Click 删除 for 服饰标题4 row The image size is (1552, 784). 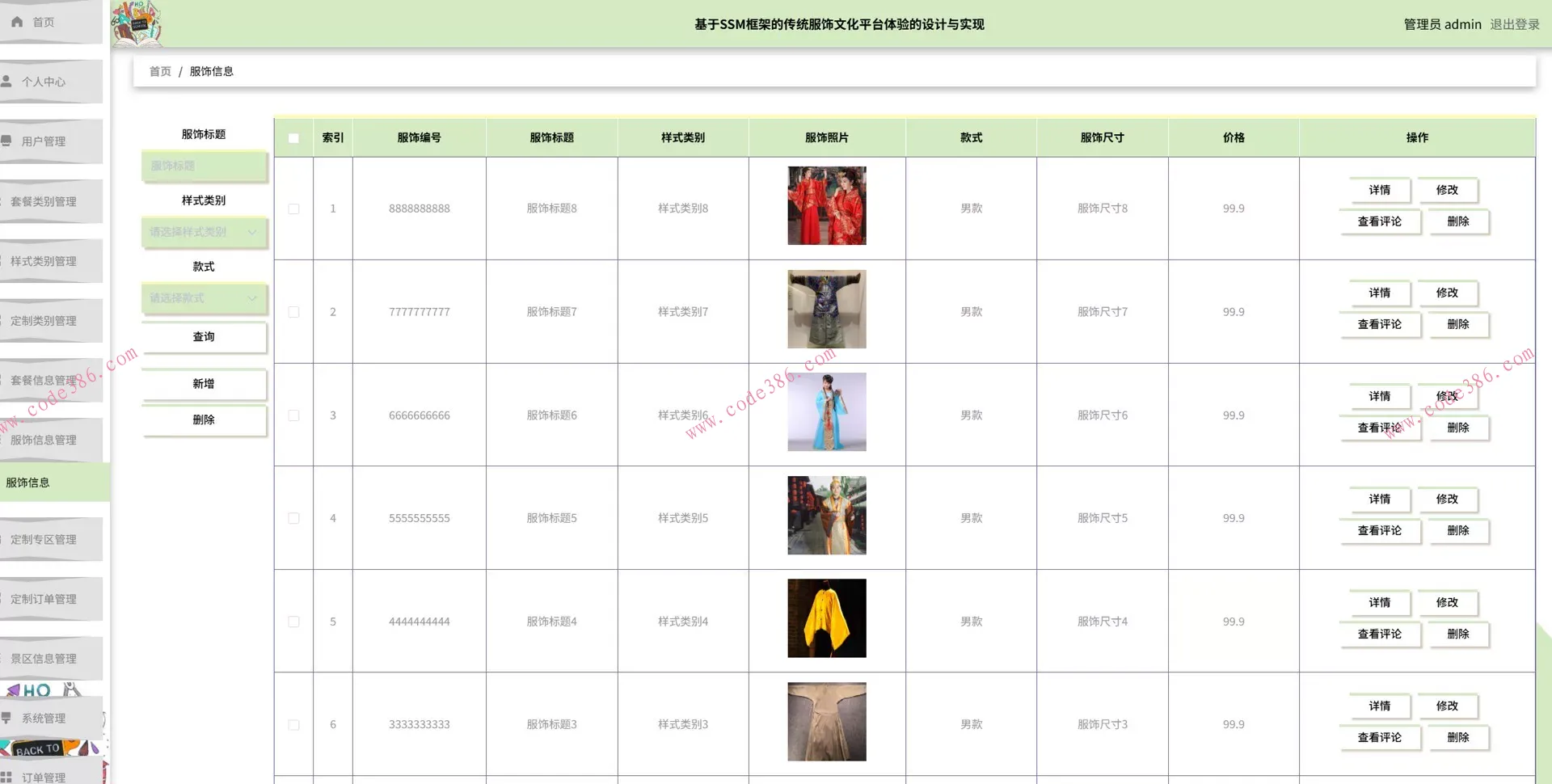point(1458,634)
